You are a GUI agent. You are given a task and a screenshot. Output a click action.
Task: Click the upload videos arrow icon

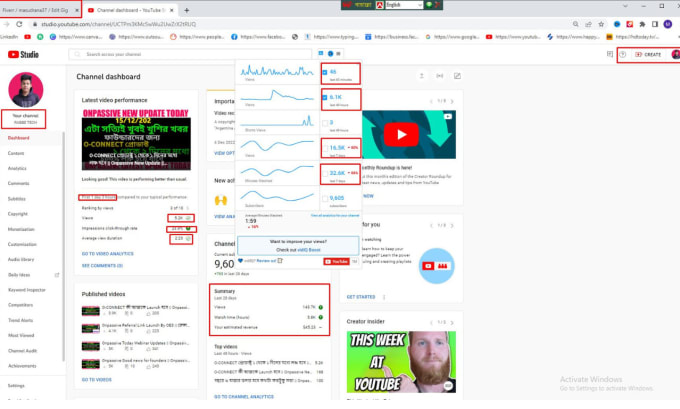point(422,76)
